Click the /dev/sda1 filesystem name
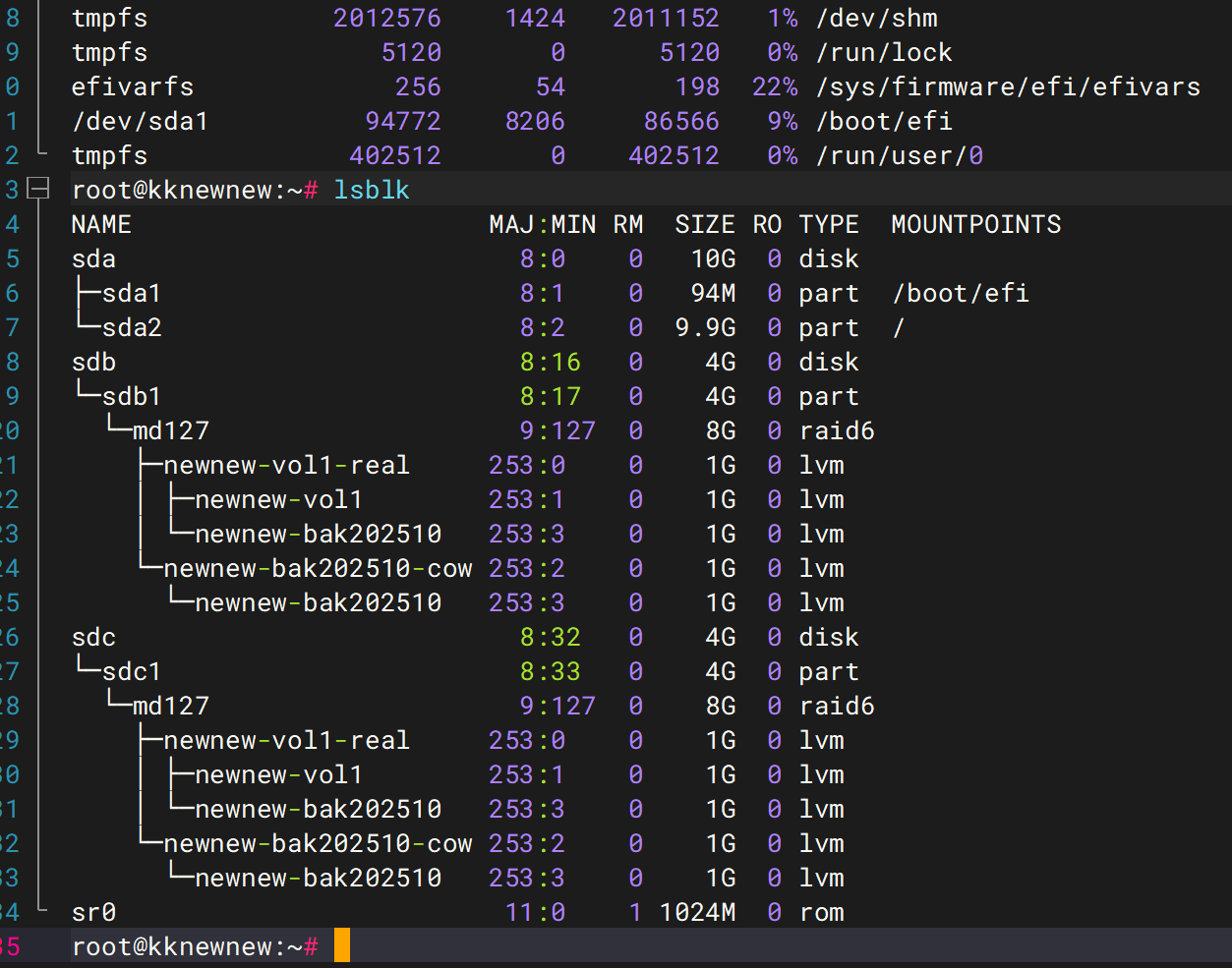 140,121
